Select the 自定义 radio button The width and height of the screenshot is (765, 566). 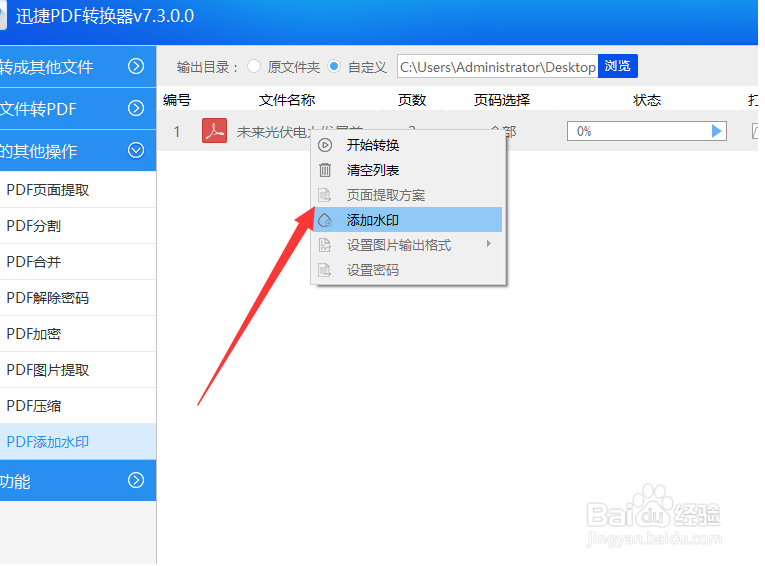point(334,66)
